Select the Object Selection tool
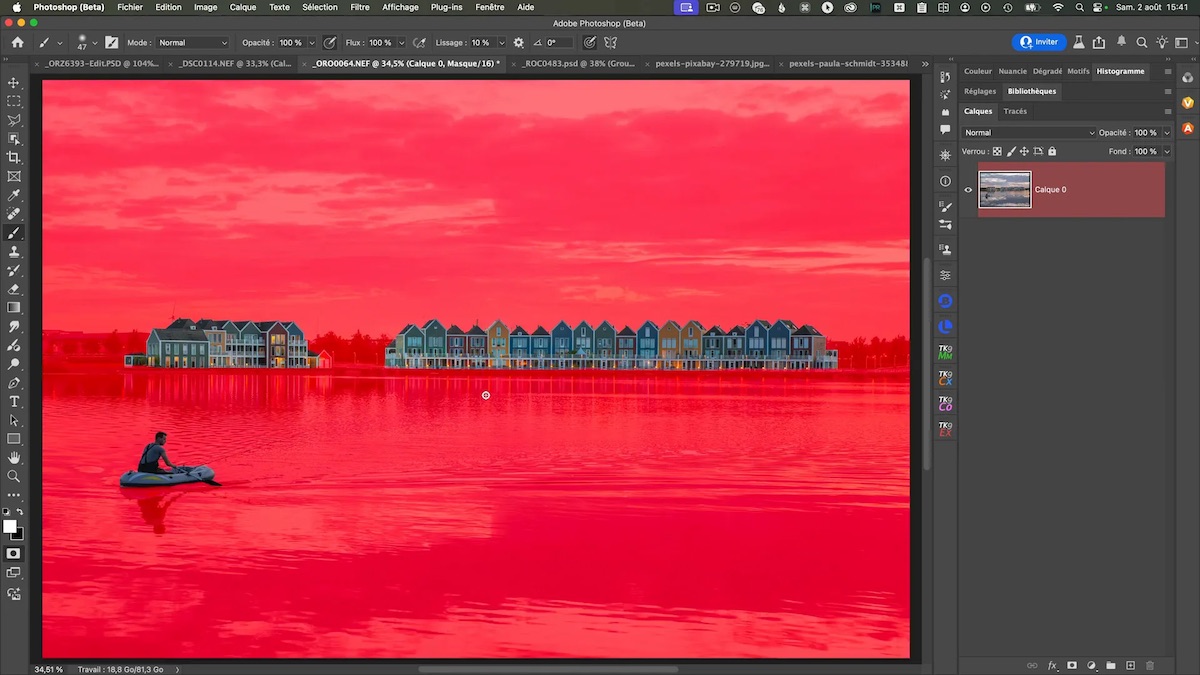Screen dimensions: 1200x675 pyautogui.click(x=14, y=139)
